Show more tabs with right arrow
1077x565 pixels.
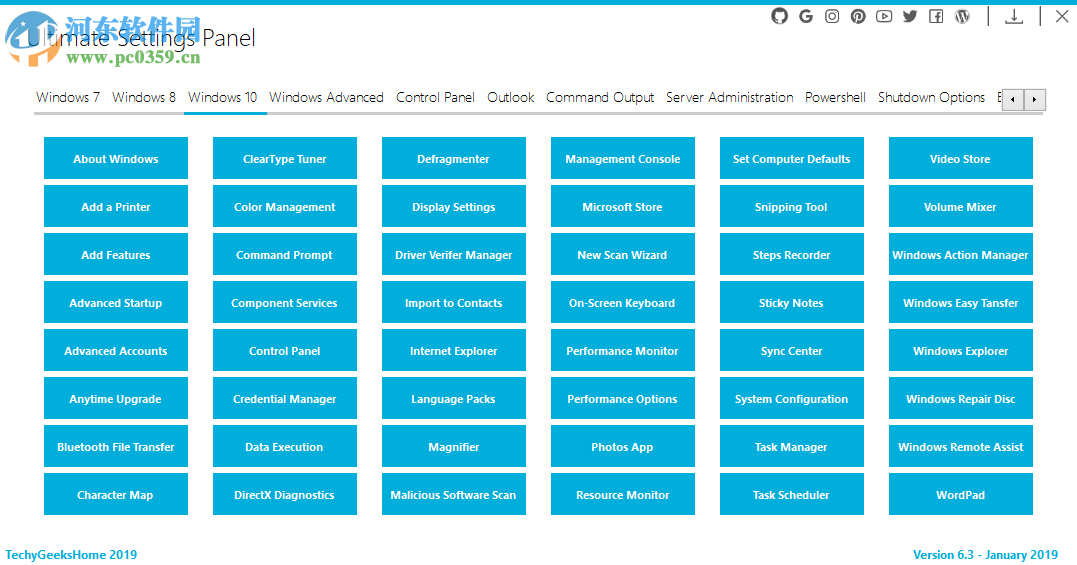(1034, 100)
